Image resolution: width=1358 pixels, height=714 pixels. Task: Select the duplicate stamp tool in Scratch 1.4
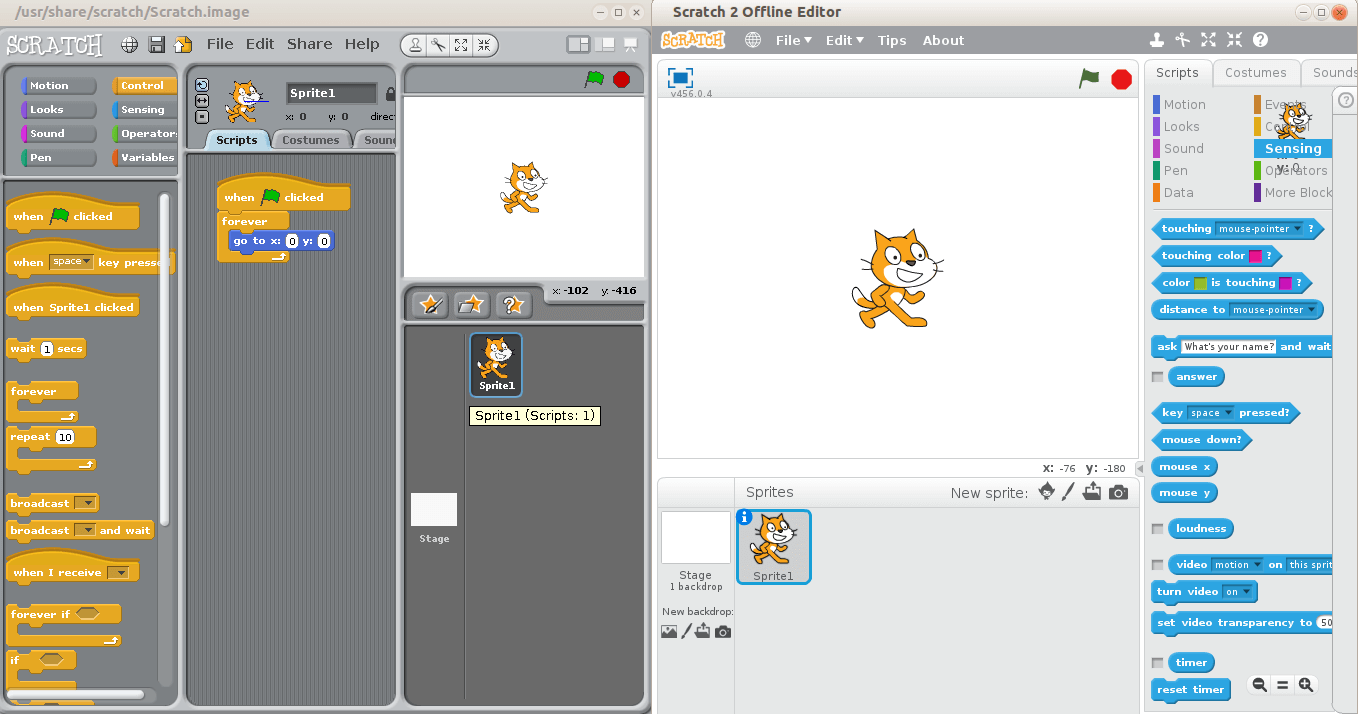click(415, 45)
